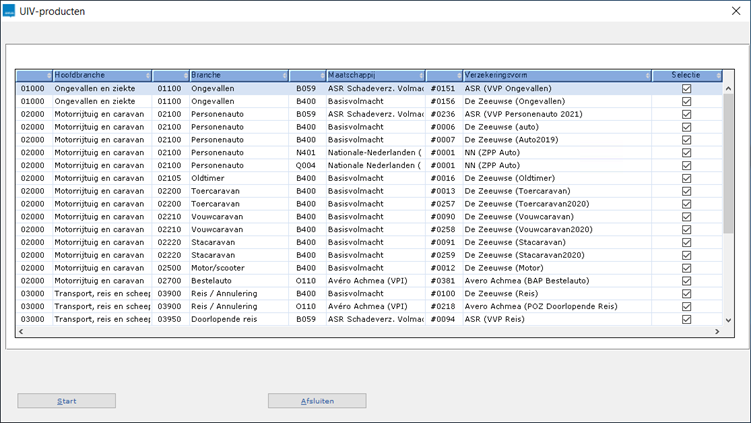Toggle Selectie checkbox for De Zeeuwse (Oldtimer)

click(x=686, y=178)
